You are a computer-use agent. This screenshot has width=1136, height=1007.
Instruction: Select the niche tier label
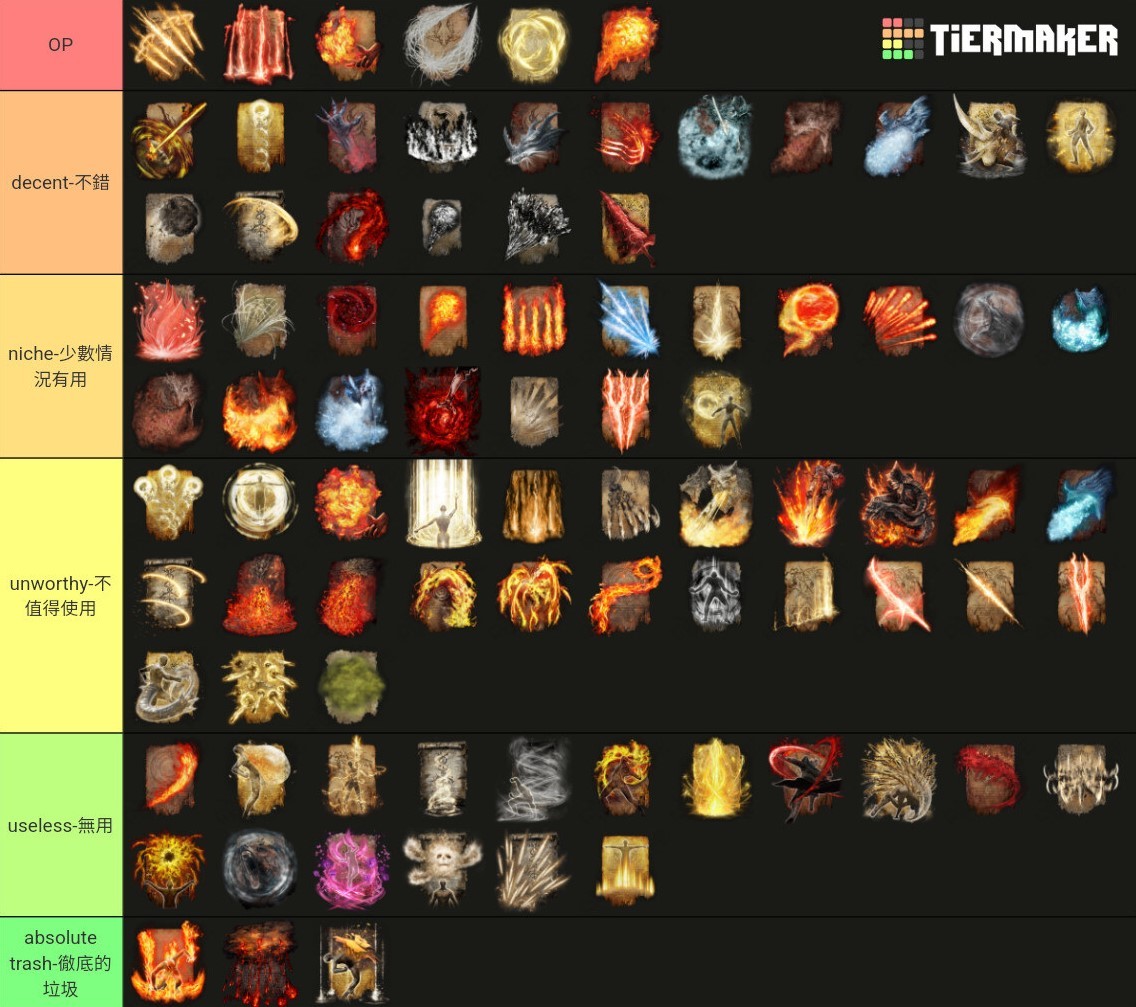pyautogui.click(x=61, y=366)
